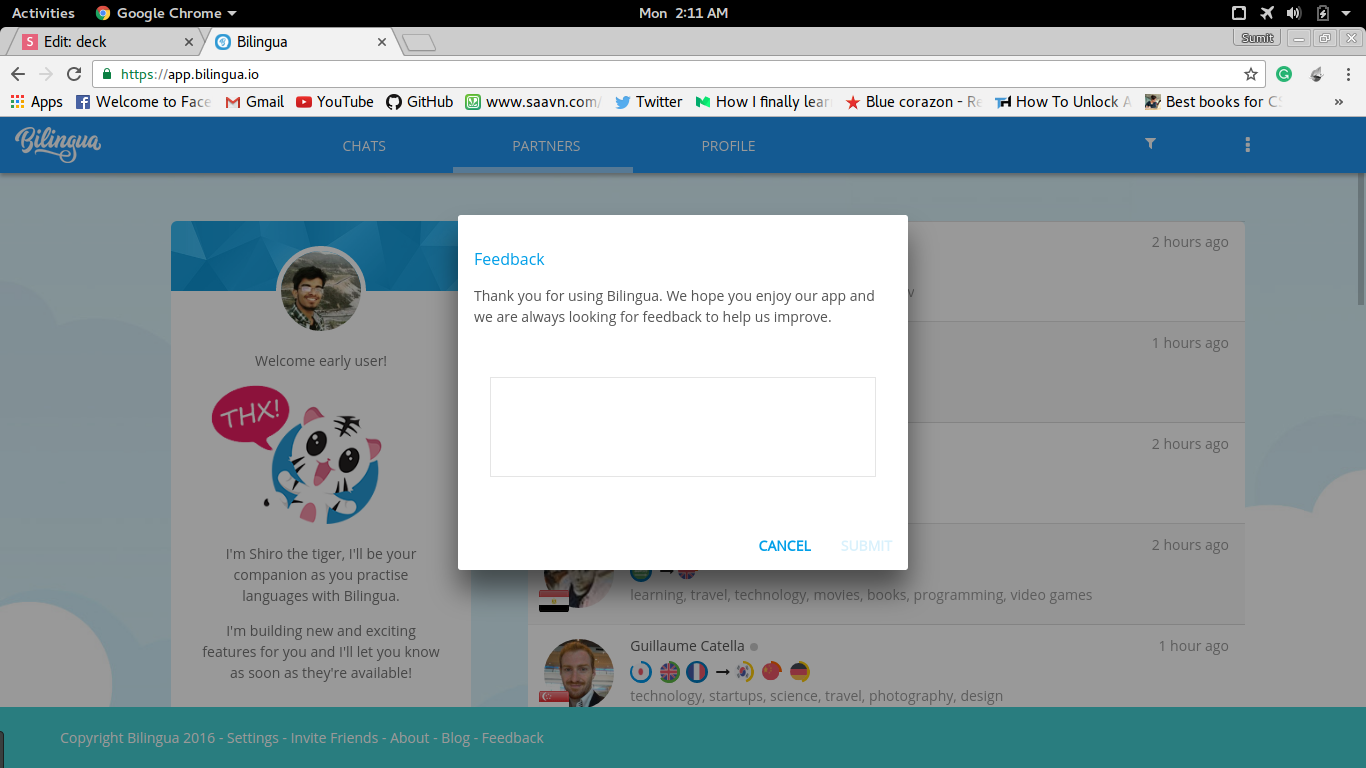Click the 'Welcome early user!' text

321,361
